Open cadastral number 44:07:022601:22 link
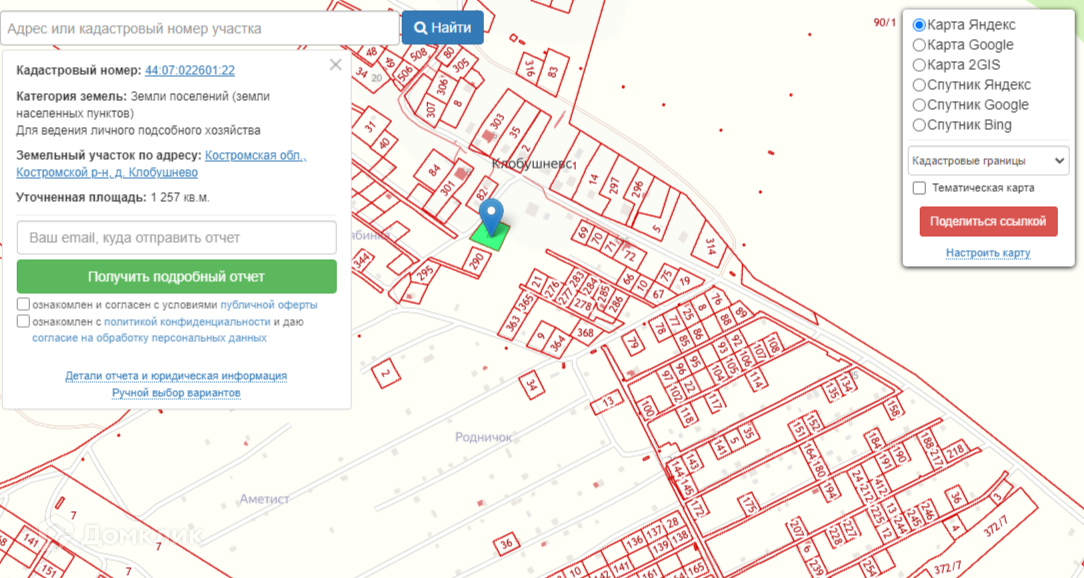 pos(190,71)
